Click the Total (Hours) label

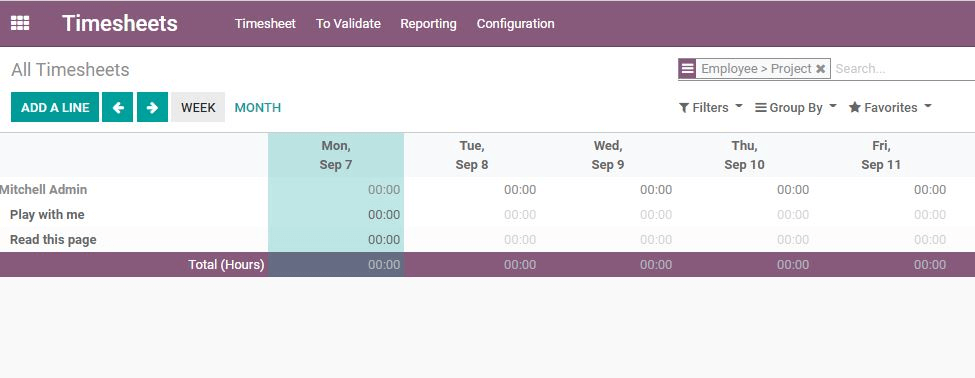(226, 265)
